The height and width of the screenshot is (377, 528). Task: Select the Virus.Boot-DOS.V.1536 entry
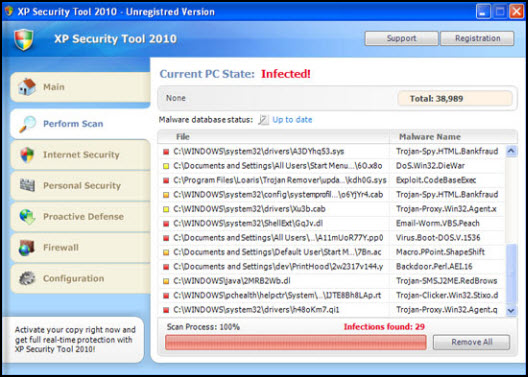pos(438,238)
